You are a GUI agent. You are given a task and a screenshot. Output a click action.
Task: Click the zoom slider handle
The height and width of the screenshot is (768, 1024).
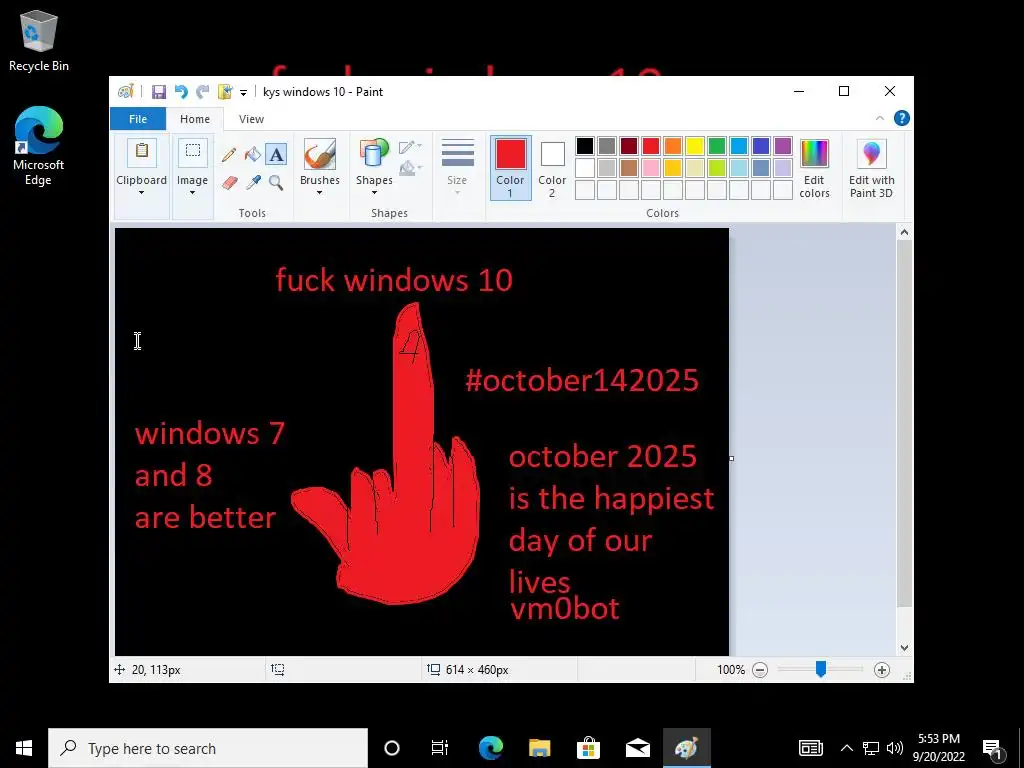click(821, 669)
